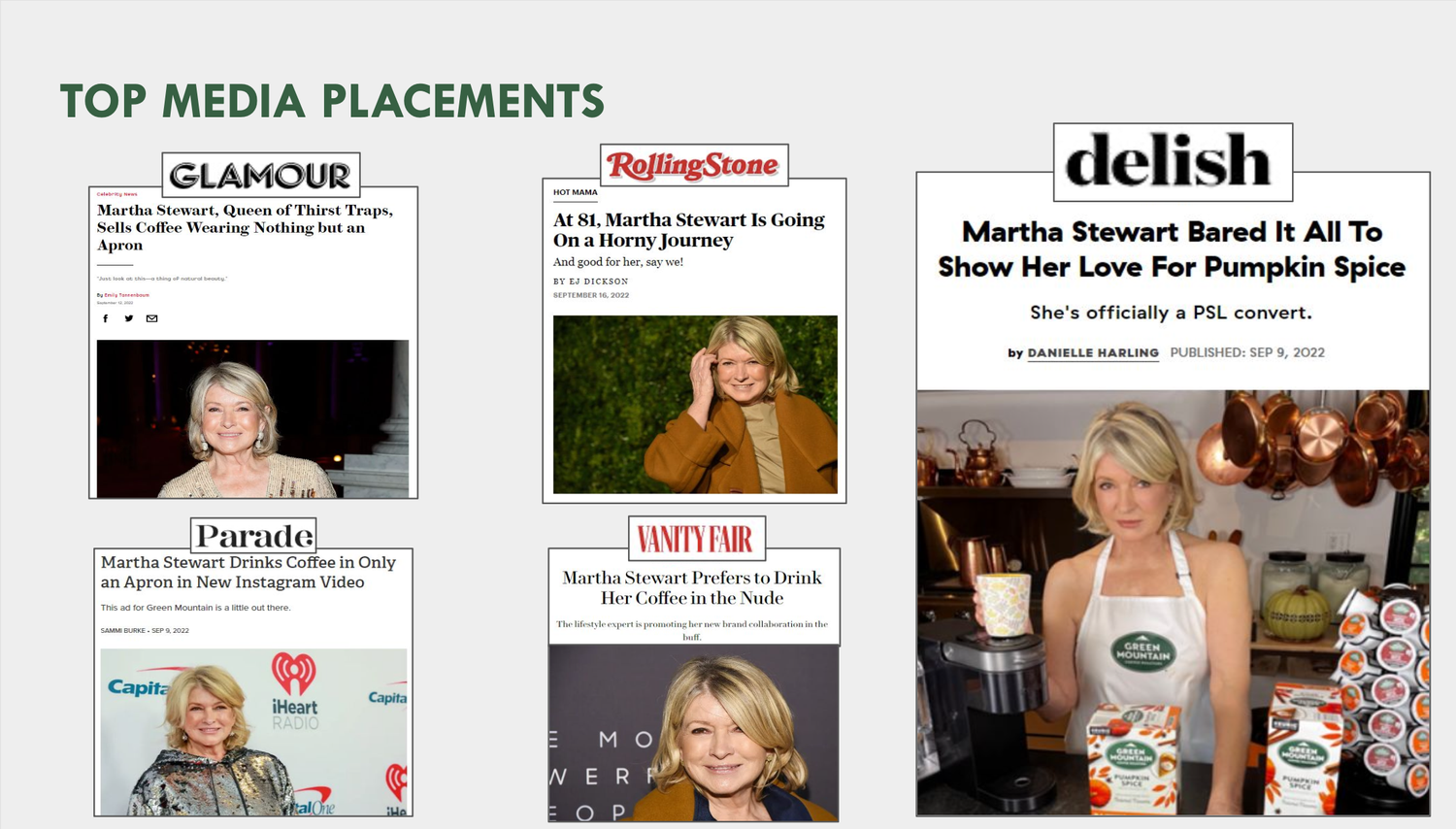Click author name Emily Tannenbaum
The height and width of the screenshot is (829, 1456).
pos(127,295)
